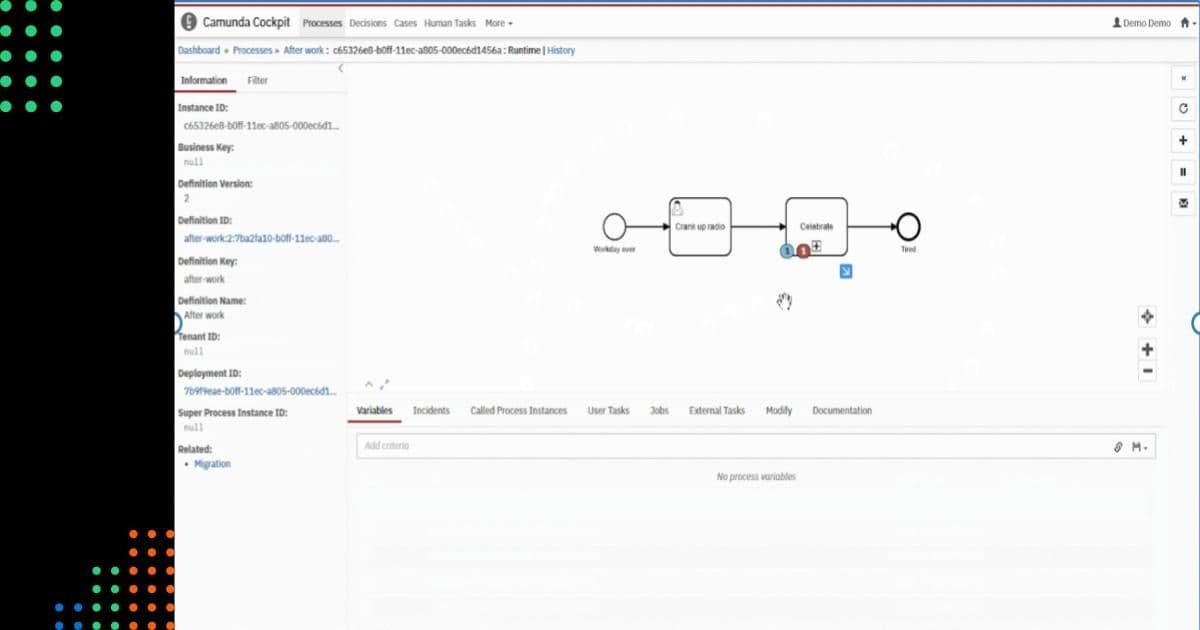This screenshot has height=630, width=1200.
Task: Open the More dropdown menu
Action: (x=499, y=23)
